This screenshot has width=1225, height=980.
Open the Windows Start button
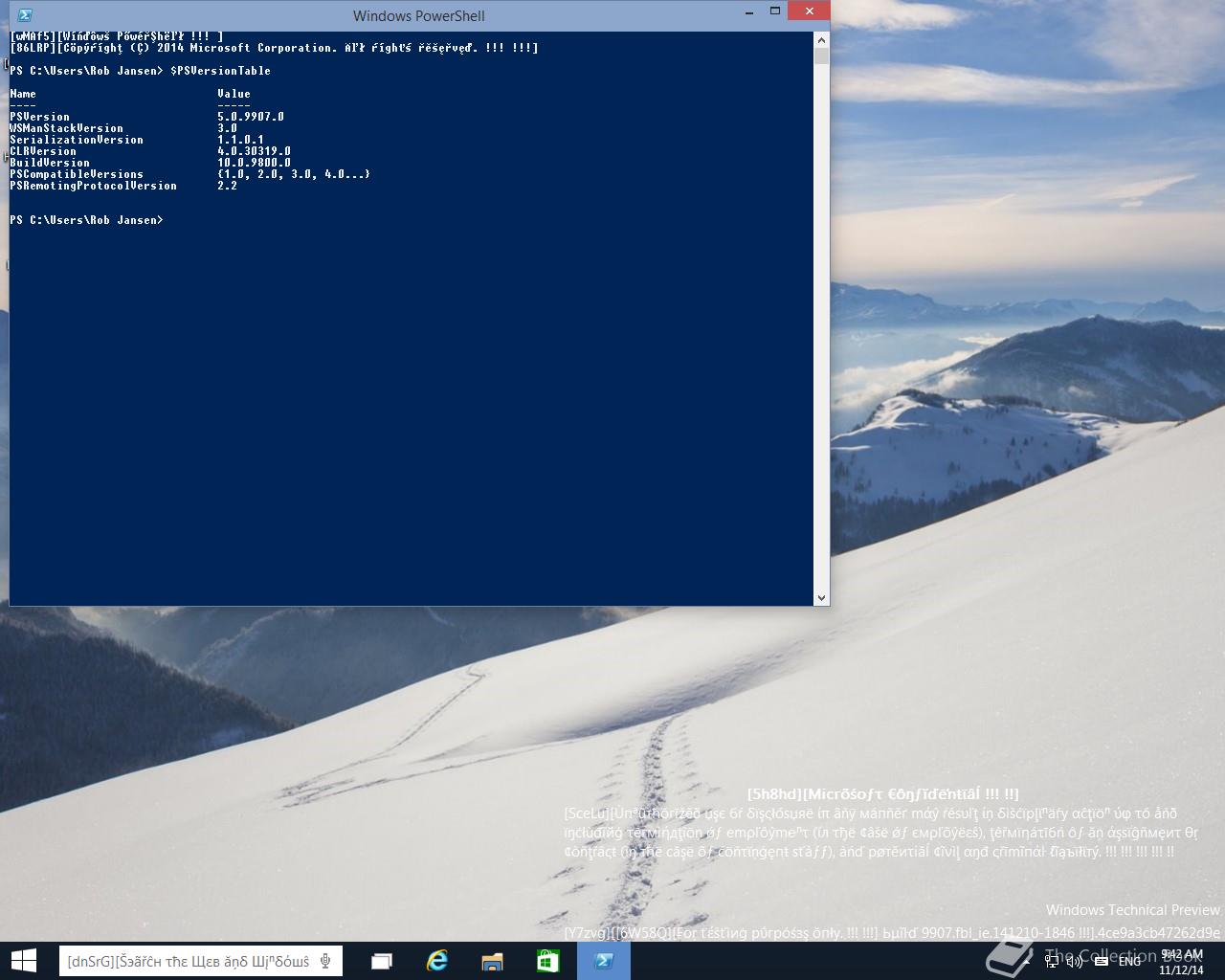pos(23,961)
